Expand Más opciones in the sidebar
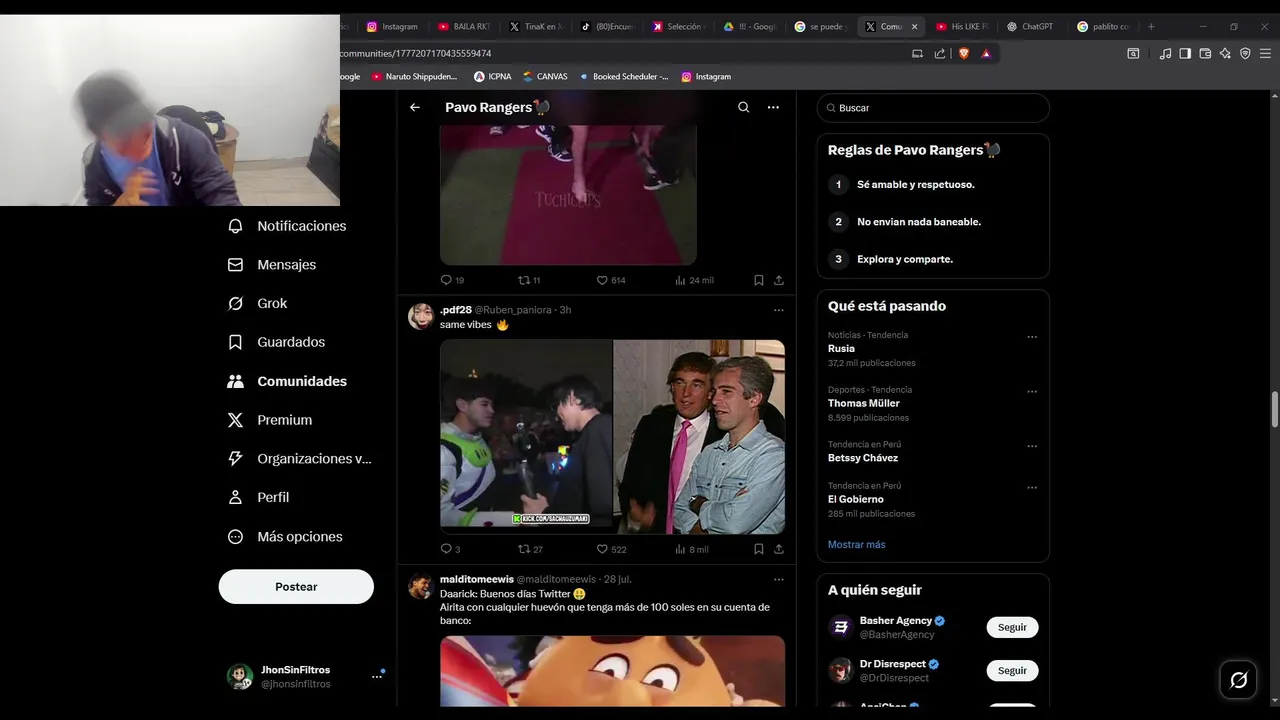This screenshot has width=1280, height=720. (x=286, y=537)
